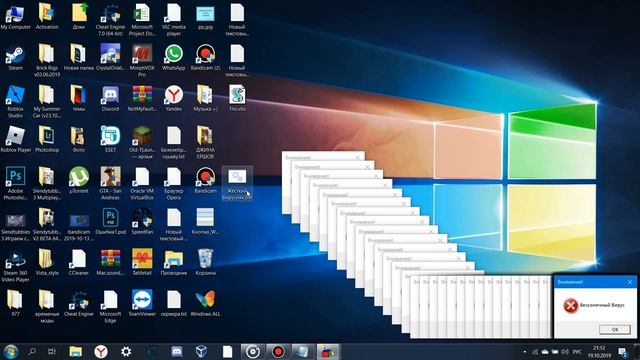The image size is (640, 360).
Task: Select the folder named 977
Action: 16,302
